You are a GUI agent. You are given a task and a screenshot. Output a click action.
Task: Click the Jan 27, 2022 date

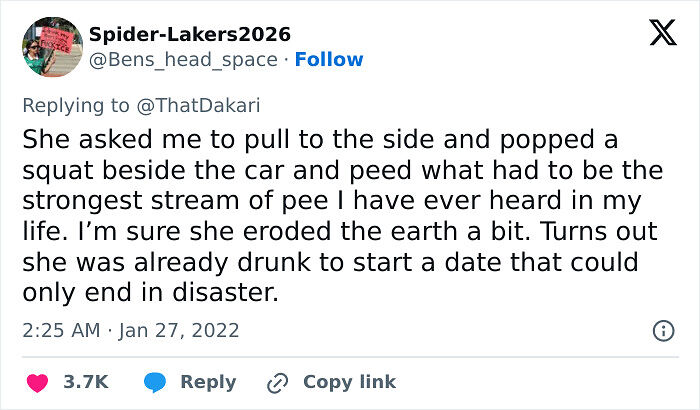[x=182, y=330]
